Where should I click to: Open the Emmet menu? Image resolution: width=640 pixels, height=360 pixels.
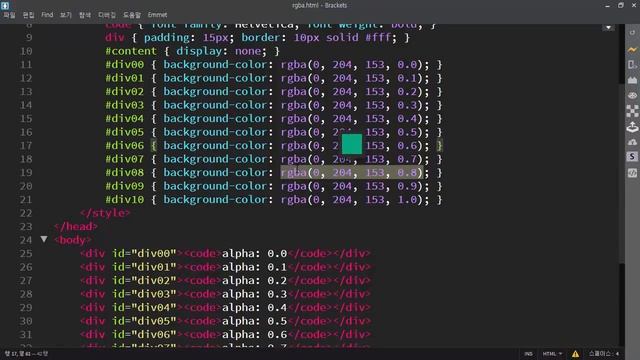(157, 15)
